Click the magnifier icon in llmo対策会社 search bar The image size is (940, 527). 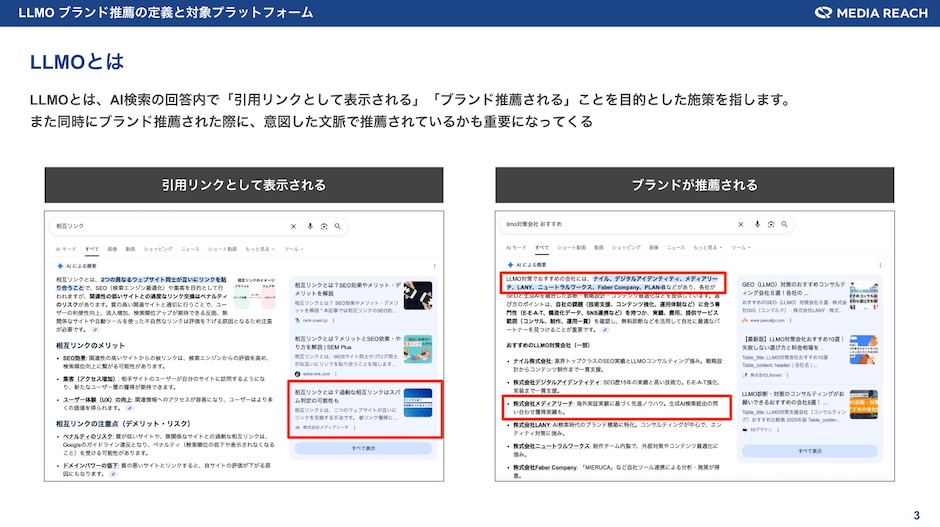pos(784,224)
